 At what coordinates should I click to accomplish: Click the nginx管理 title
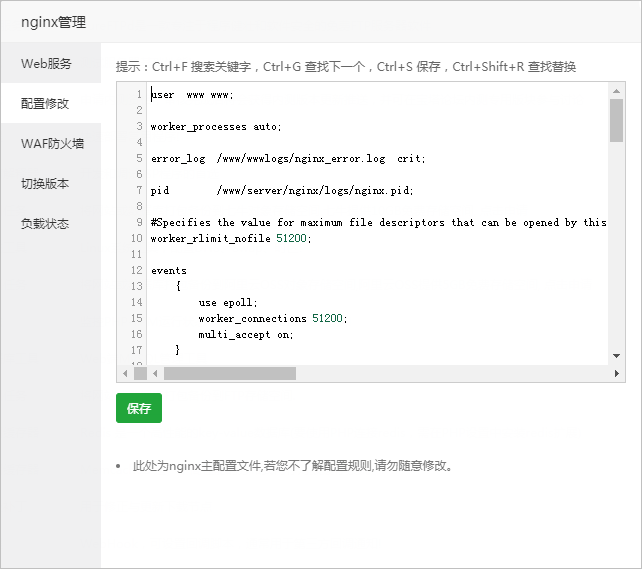(54, 22)
